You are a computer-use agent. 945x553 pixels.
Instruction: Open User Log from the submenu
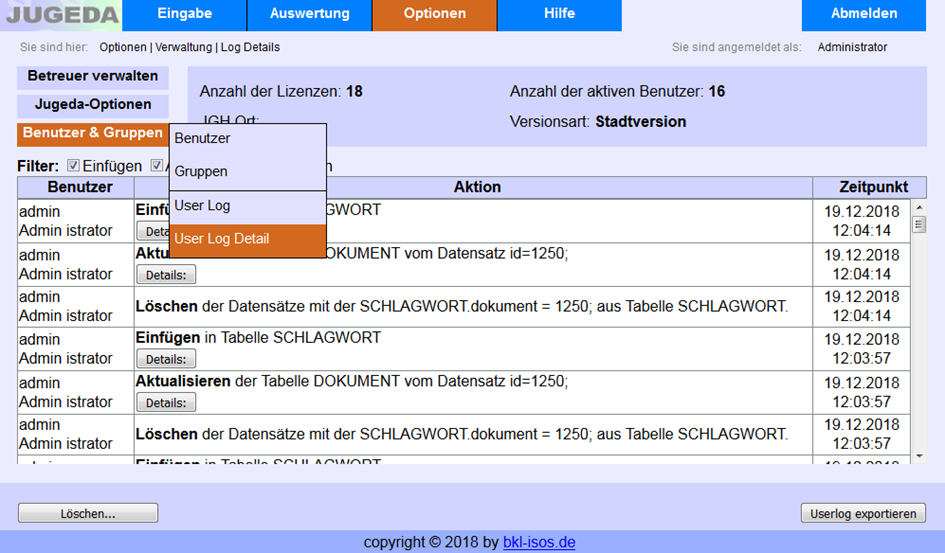(x=247, y=206)
